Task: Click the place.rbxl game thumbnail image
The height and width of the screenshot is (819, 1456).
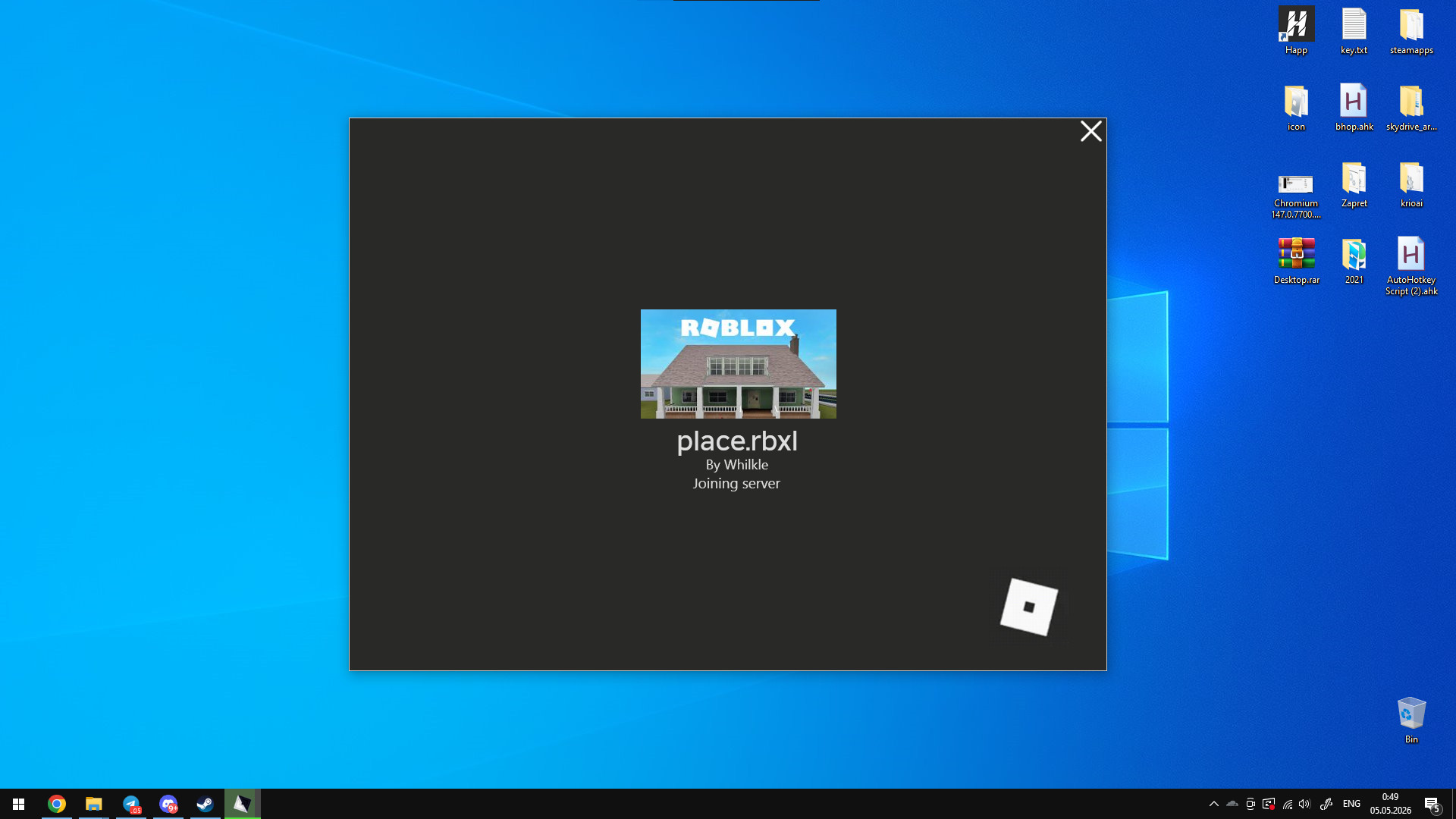Action: coord(738,363)
